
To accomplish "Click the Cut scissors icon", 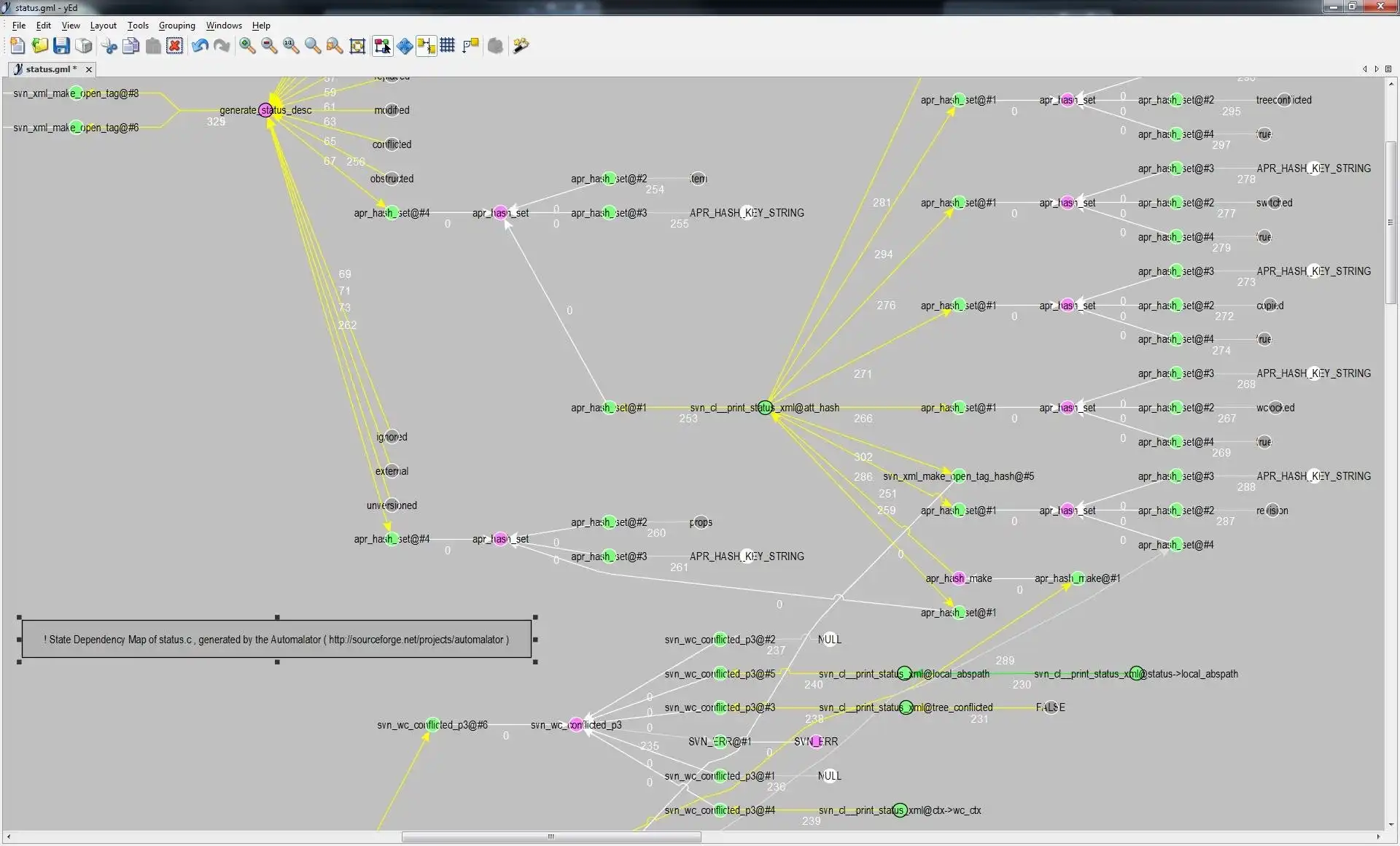I will [x=109, y=46].
